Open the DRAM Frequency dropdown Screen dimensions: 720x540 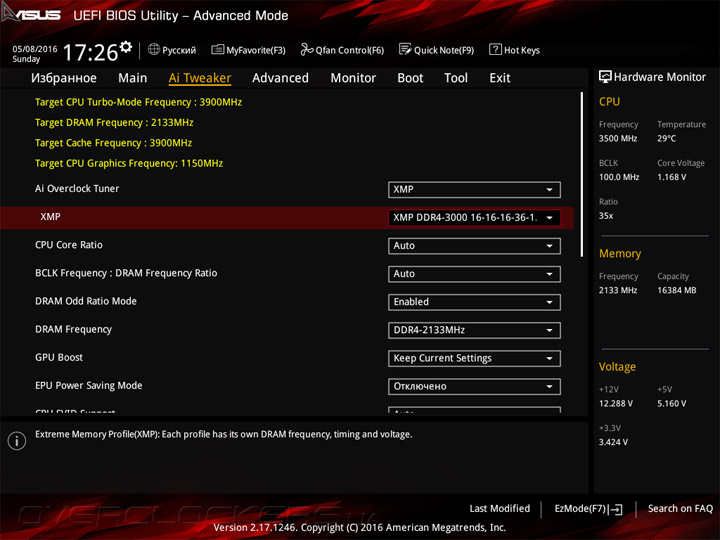tap(474, 330)
